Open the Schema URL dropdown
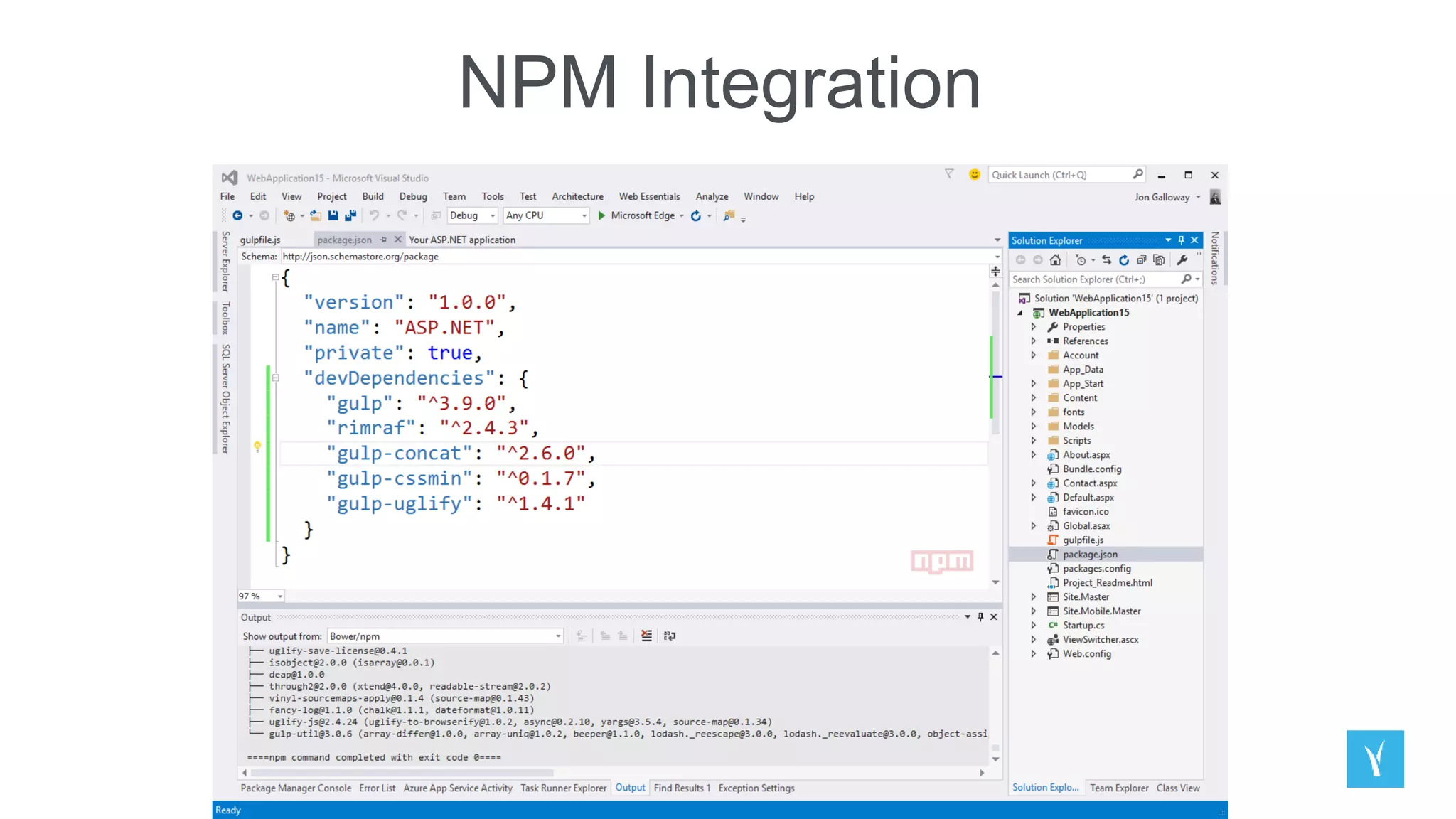The image size is (1456, 819). coord(997,257)
